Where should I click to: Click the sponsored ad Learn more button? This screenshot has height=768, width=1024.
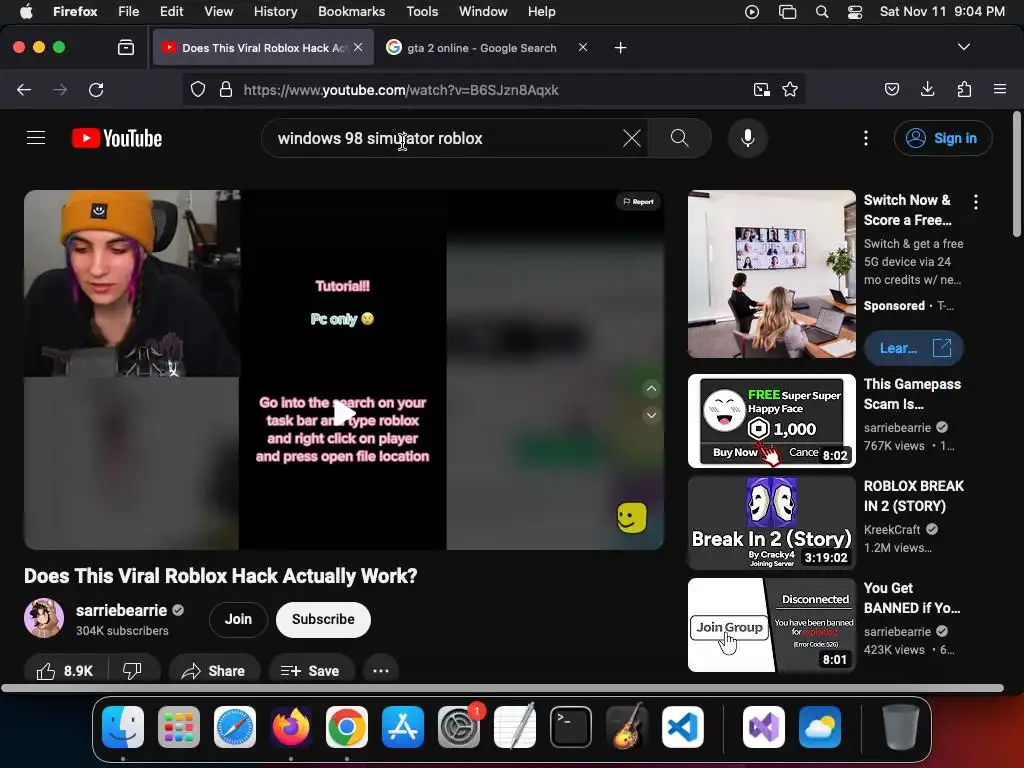tap(914, 348)
